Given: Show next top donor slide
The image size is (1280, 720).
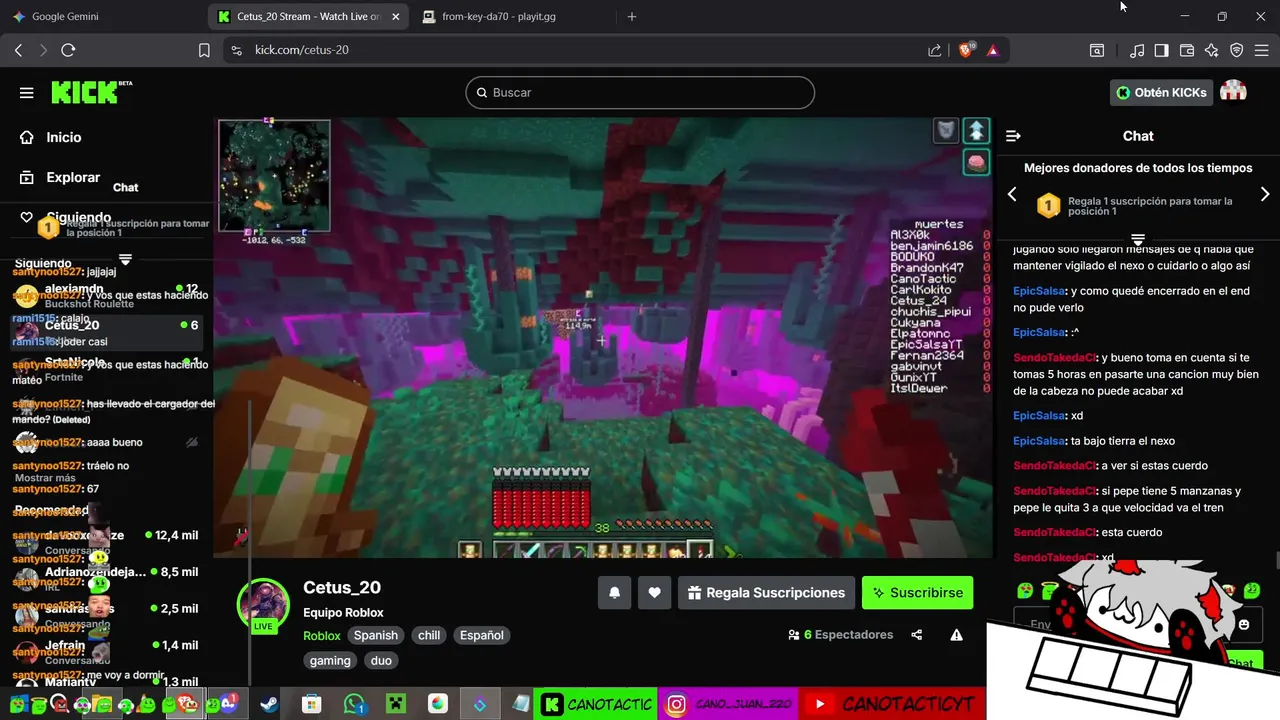Looking at the screenshot, I should coord(1264,194).
